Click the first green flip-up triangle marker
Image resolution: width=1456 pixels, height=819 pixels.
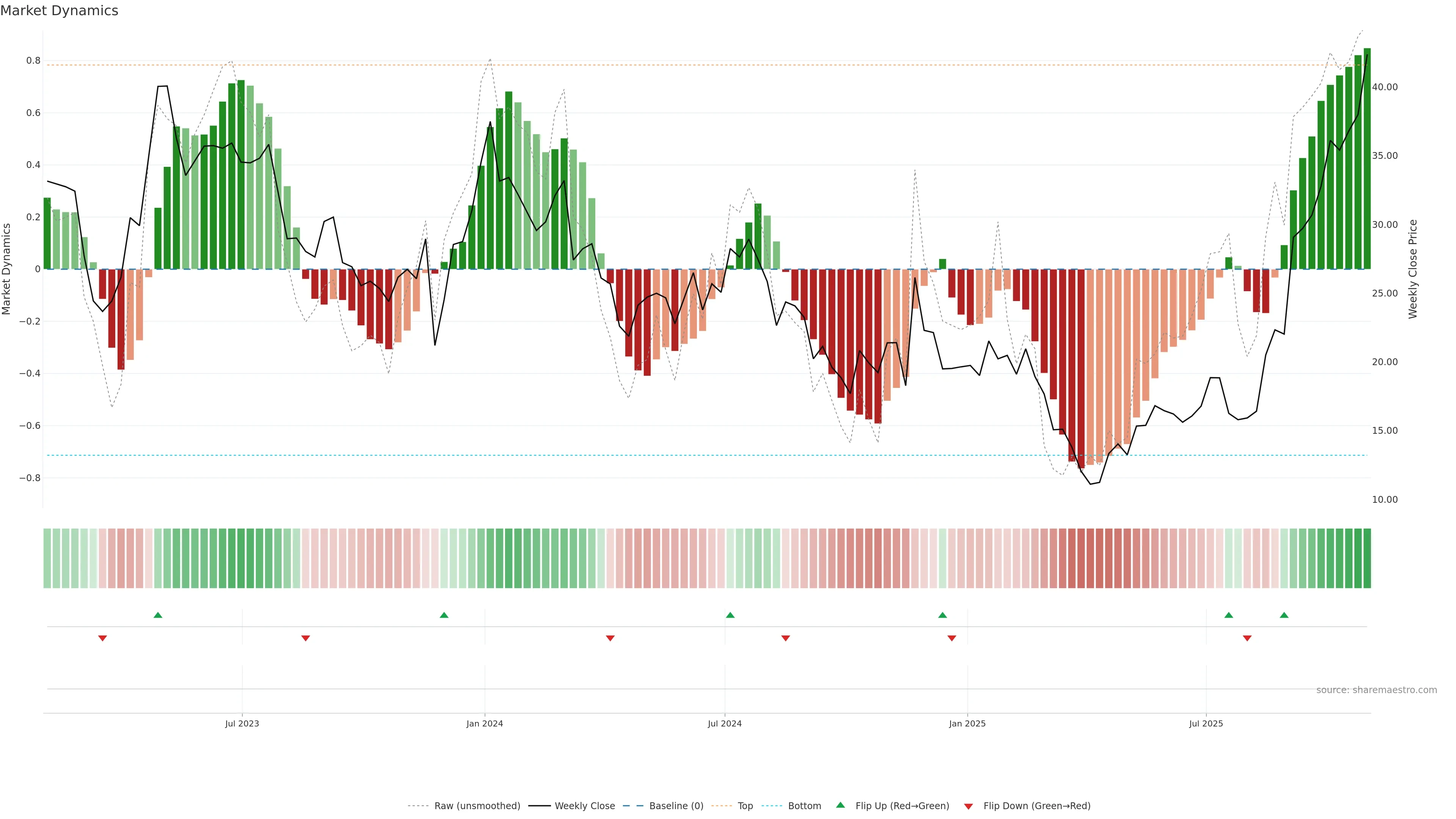[158, 615]
